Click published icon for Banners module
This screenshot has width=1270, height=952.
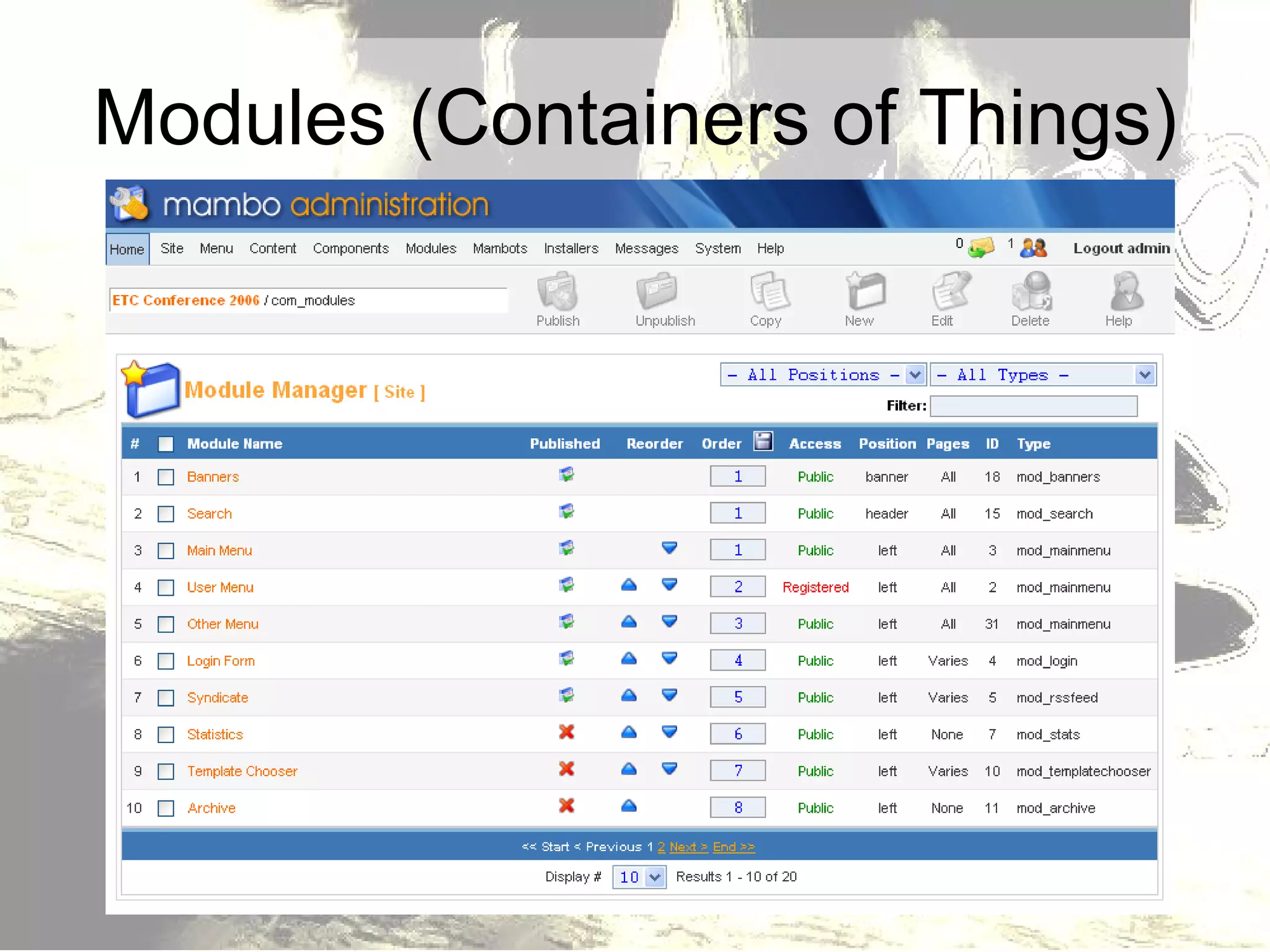(x=566, y=475)
